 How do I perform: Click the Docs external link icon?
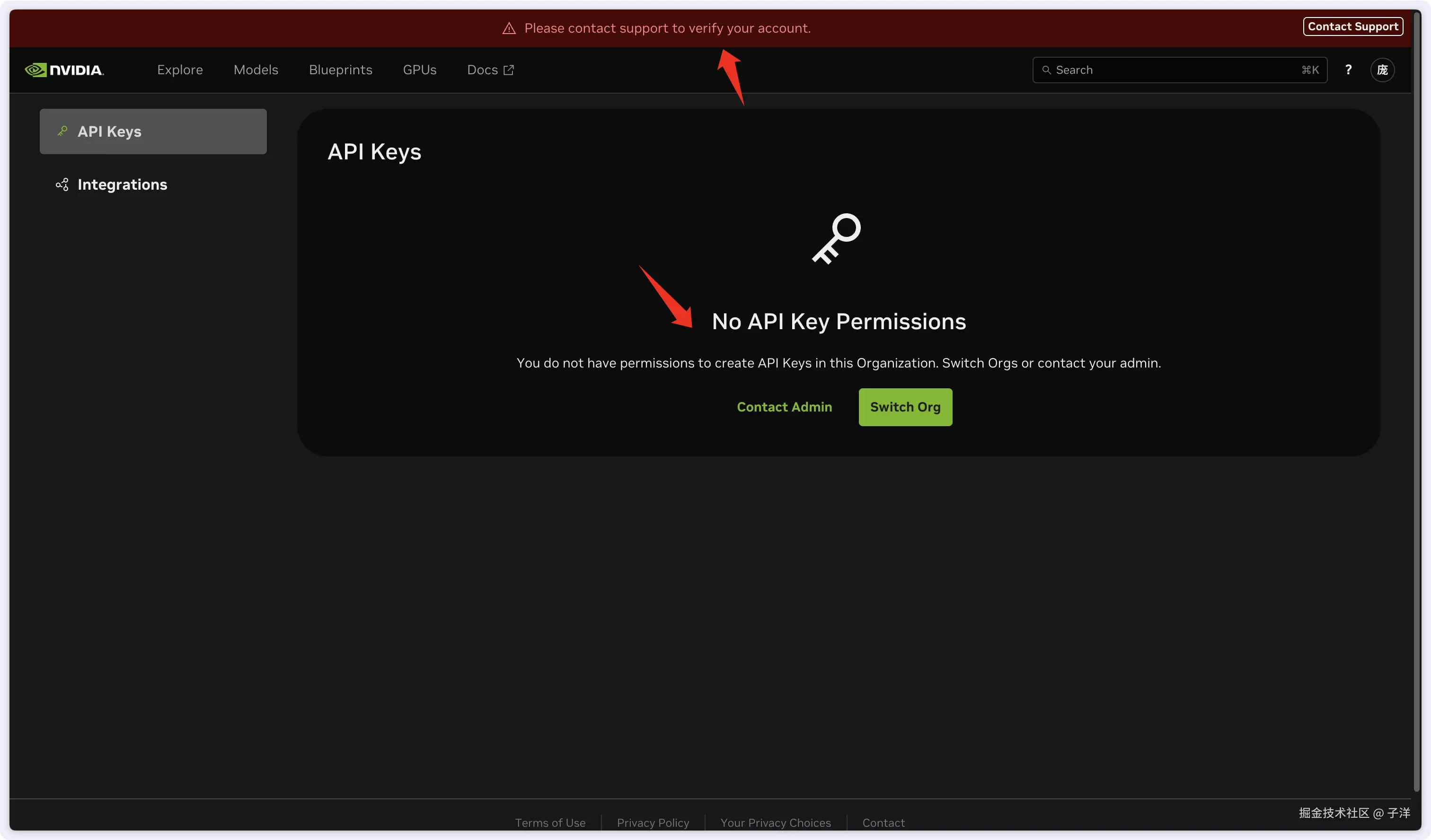click(509, 70)
